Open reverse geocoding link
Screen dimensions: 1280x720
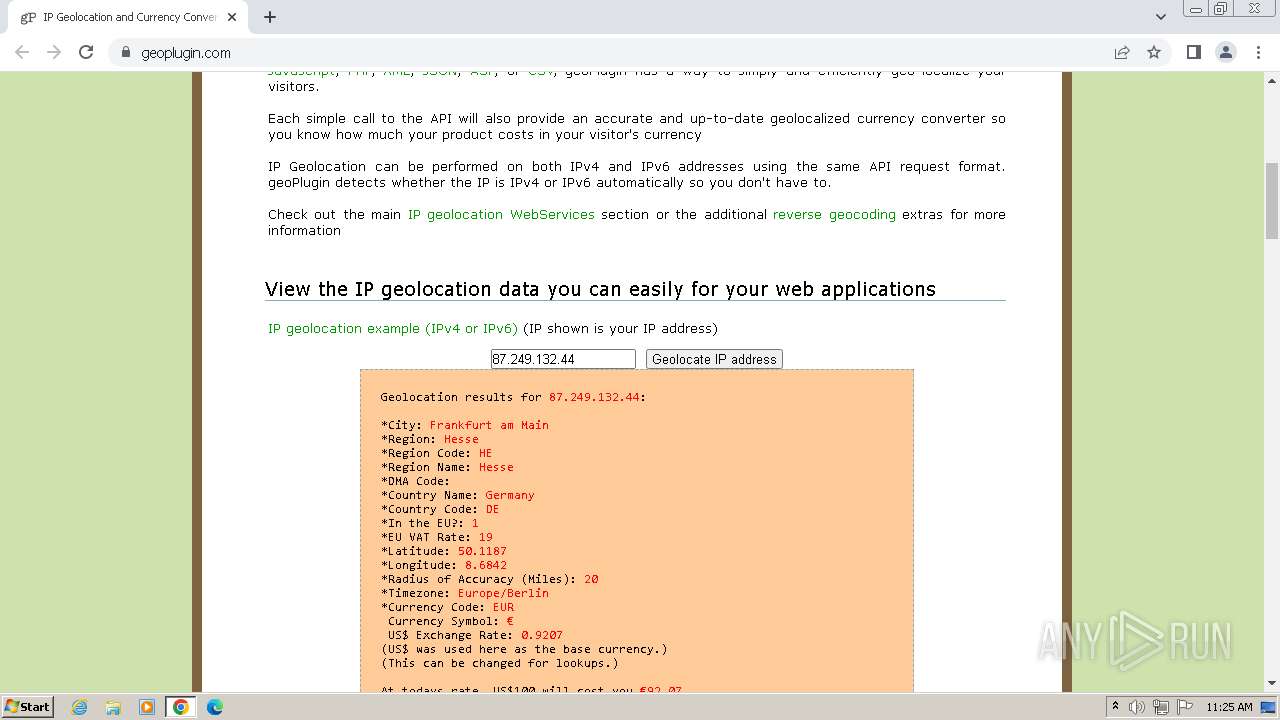coord(834,214)
